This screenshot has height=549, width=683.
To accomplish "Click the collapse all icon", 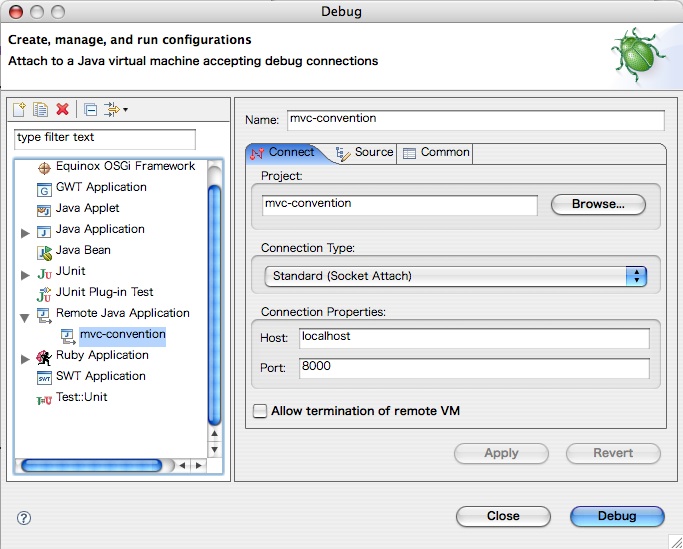I will (x=90, y=109).
